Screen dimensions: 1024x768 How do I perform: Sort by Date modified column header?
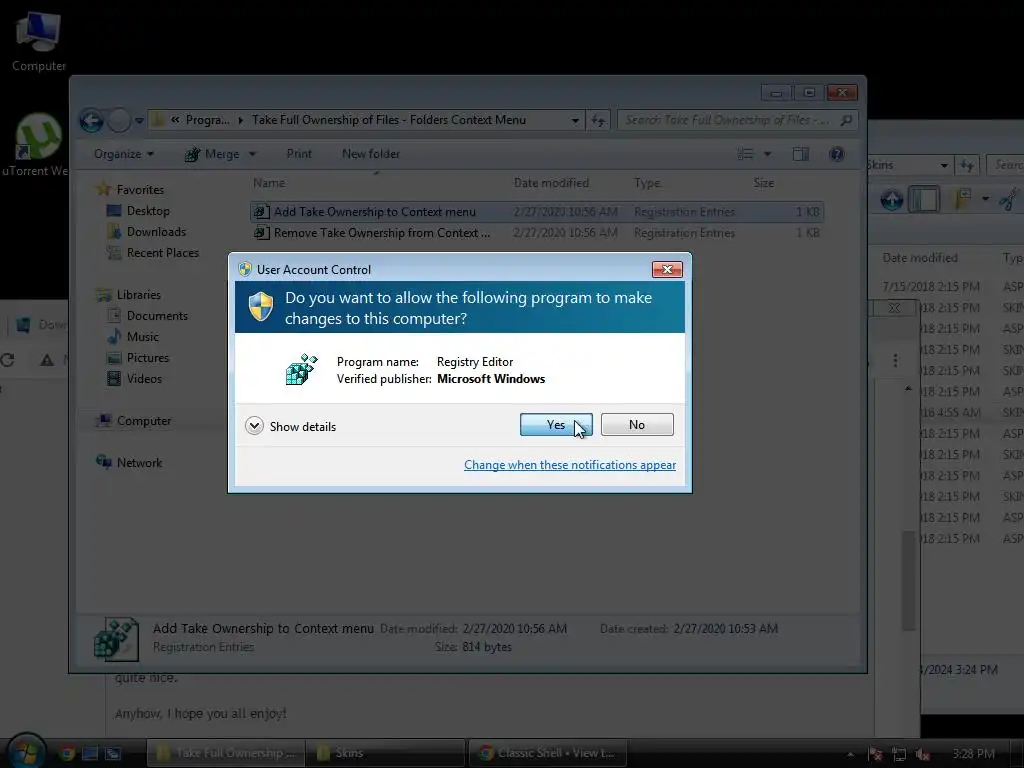[551, 184]
